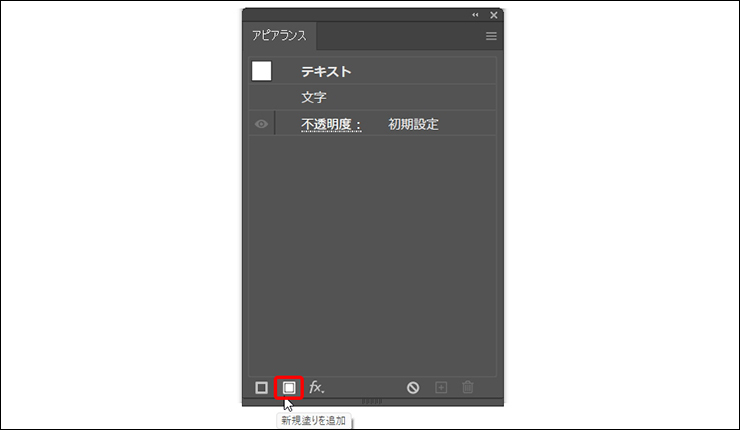Click the Add New Fill icon
The image size is (740, 430).
[289, 387]
